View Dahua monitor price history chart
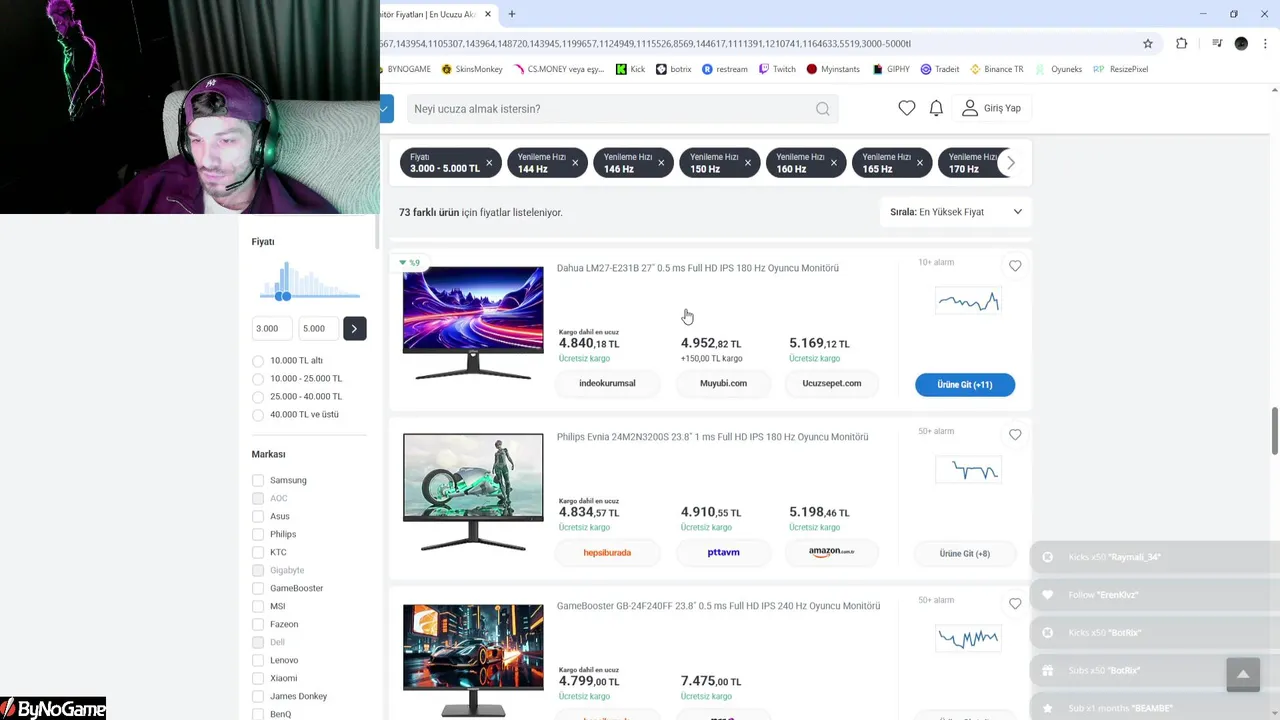 pos(967,301)
